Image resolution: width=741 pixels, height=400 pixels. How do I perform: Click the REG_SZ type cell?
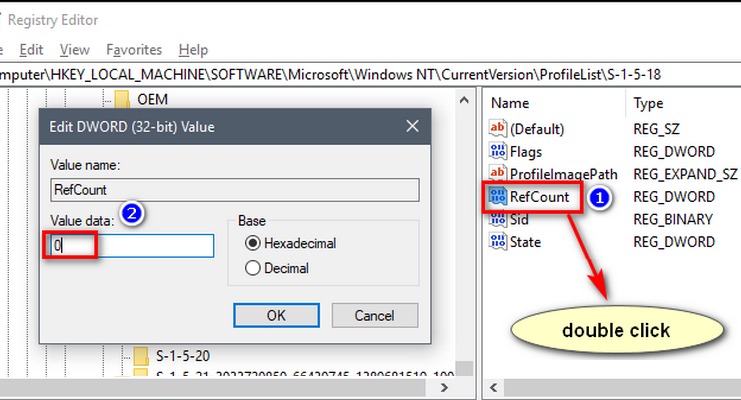tap(656, 129)
